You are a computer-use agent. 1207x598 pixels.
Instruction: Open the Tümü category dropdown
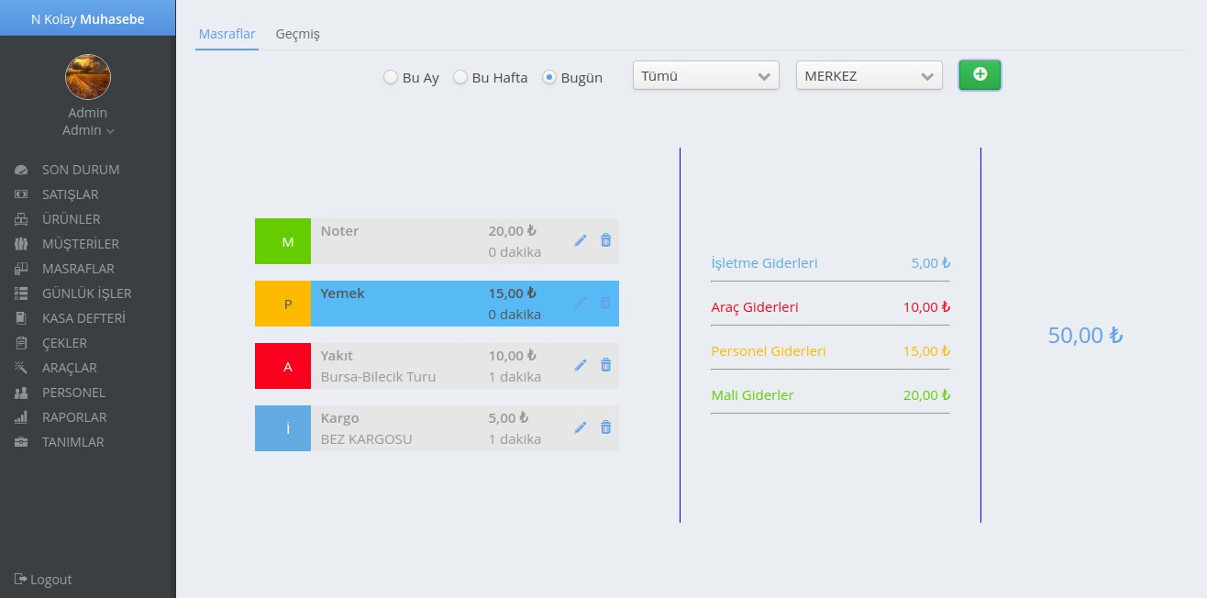(x=705, y=76)
